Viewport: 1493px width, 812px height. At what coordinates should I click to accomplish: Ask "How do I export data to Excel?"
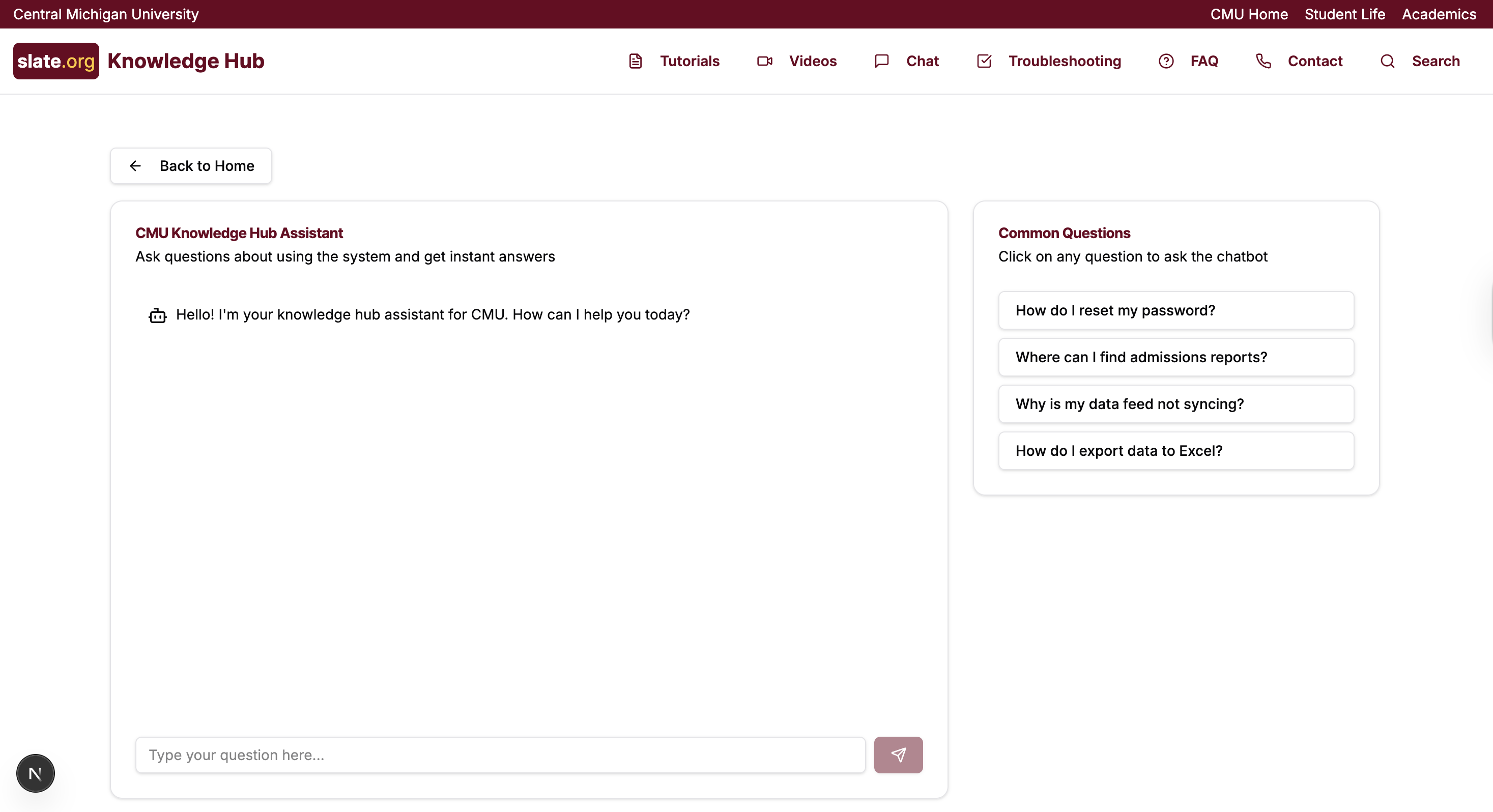pos(1176,451)
